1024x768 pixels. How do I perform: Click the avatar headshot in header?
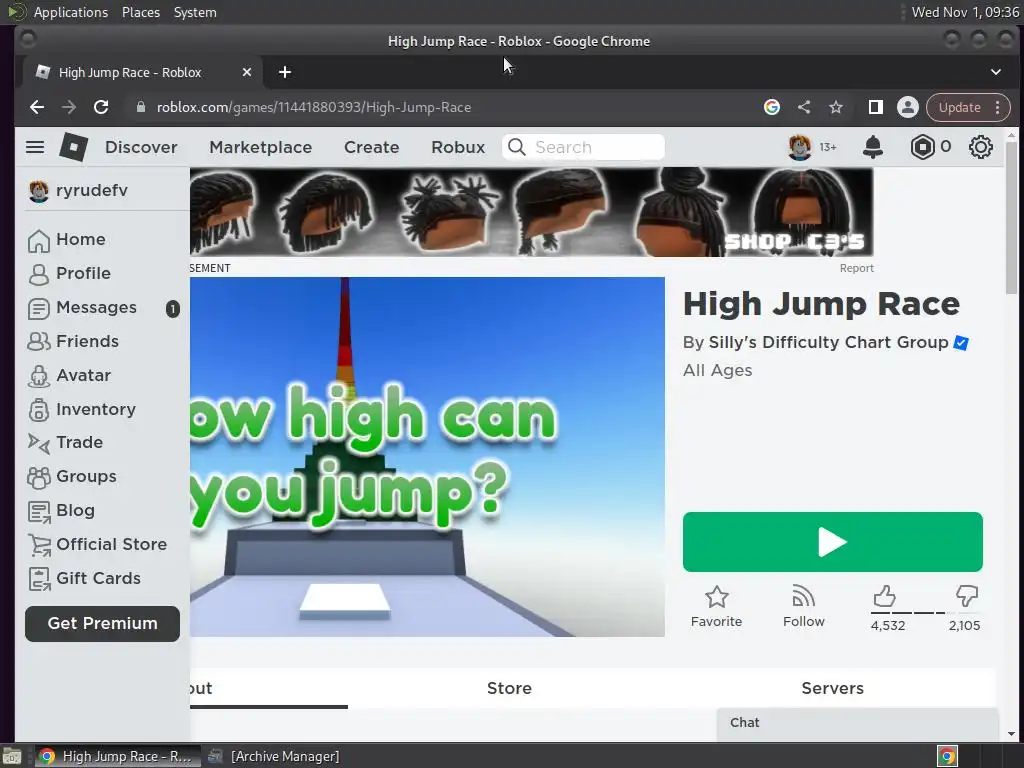click(800, 147)
